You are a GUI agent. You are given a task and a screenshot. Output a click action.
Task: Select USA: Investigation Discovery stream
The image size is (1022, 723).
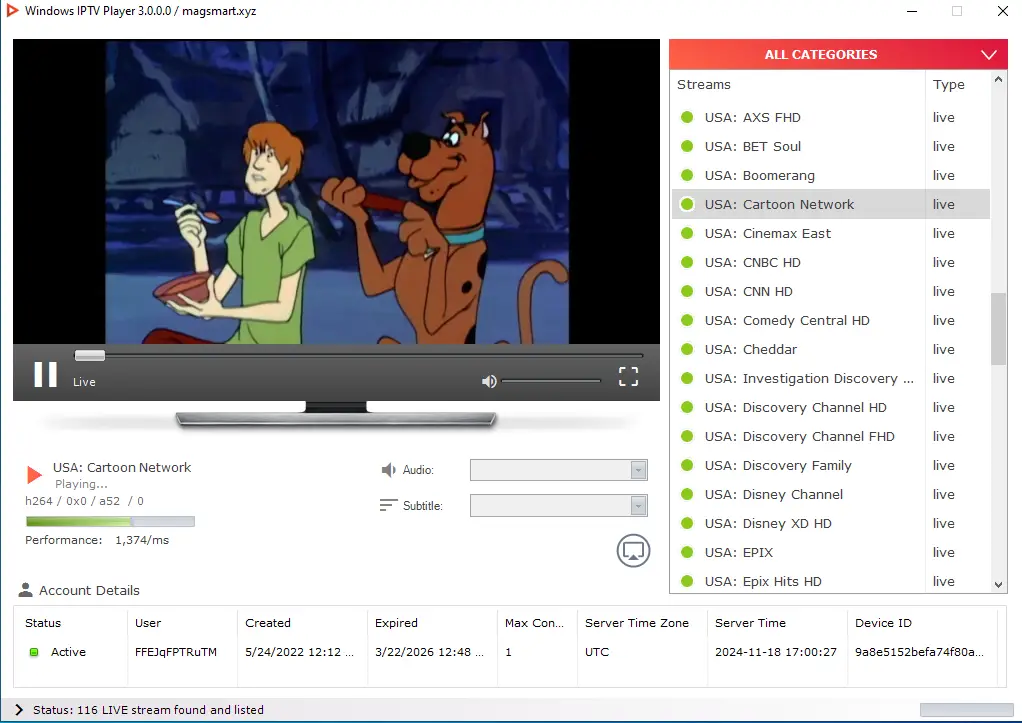(830, 378)
